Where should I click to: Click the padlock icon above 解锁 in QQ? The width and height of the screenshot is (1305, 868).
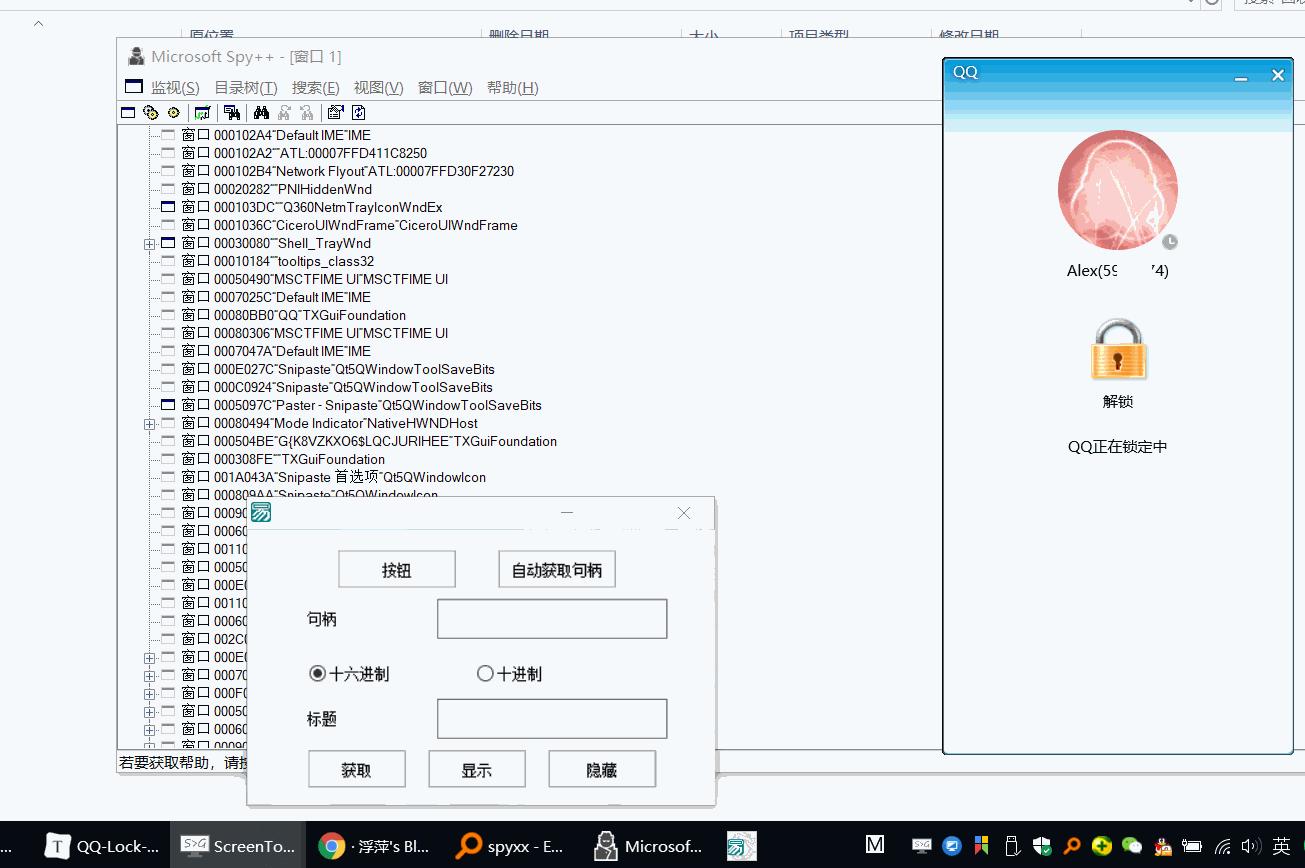1117,350
